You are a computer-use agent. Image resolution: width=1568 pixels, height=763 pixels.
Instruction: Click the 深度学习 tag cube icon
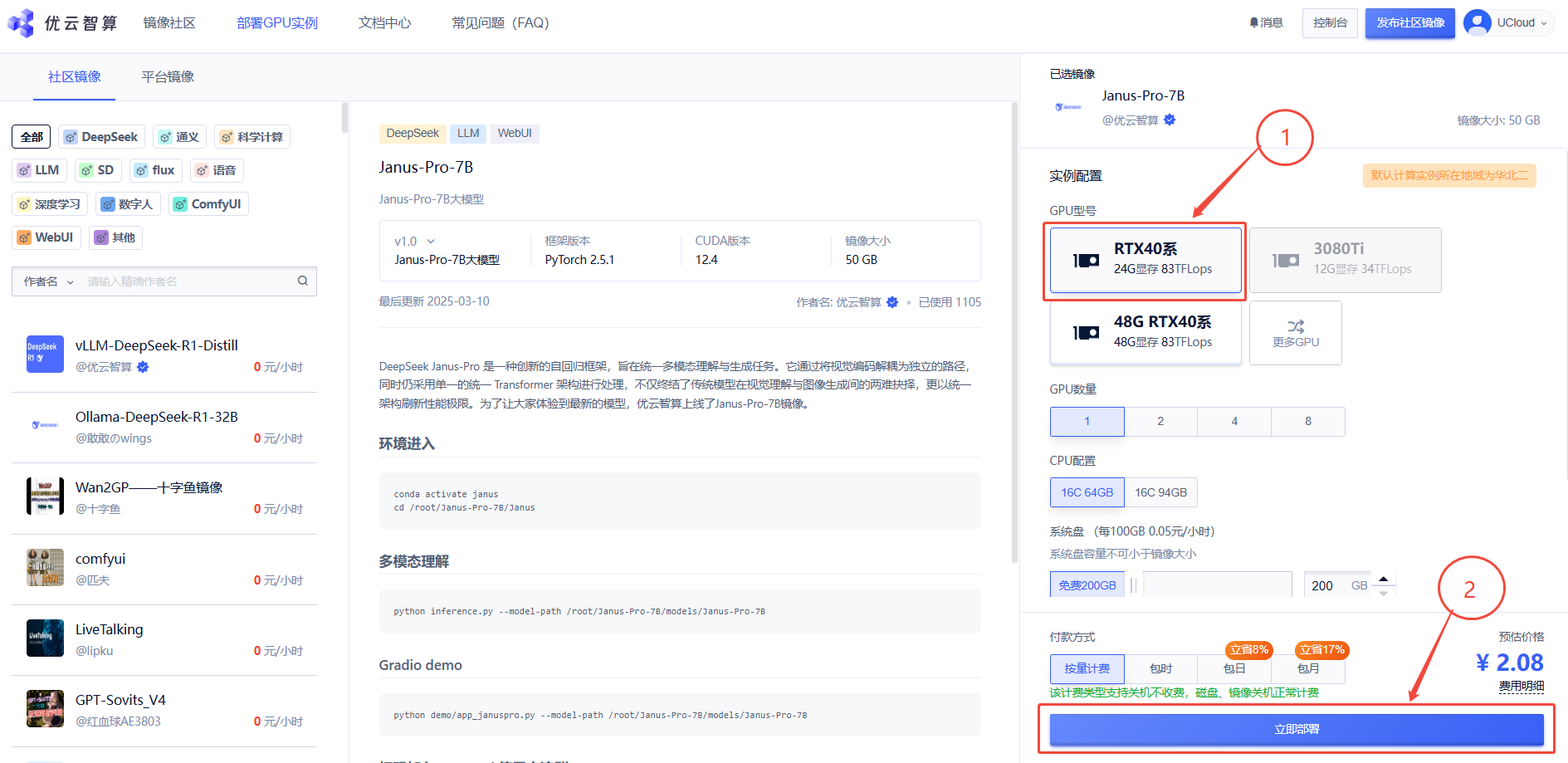(x=24, y=204)
